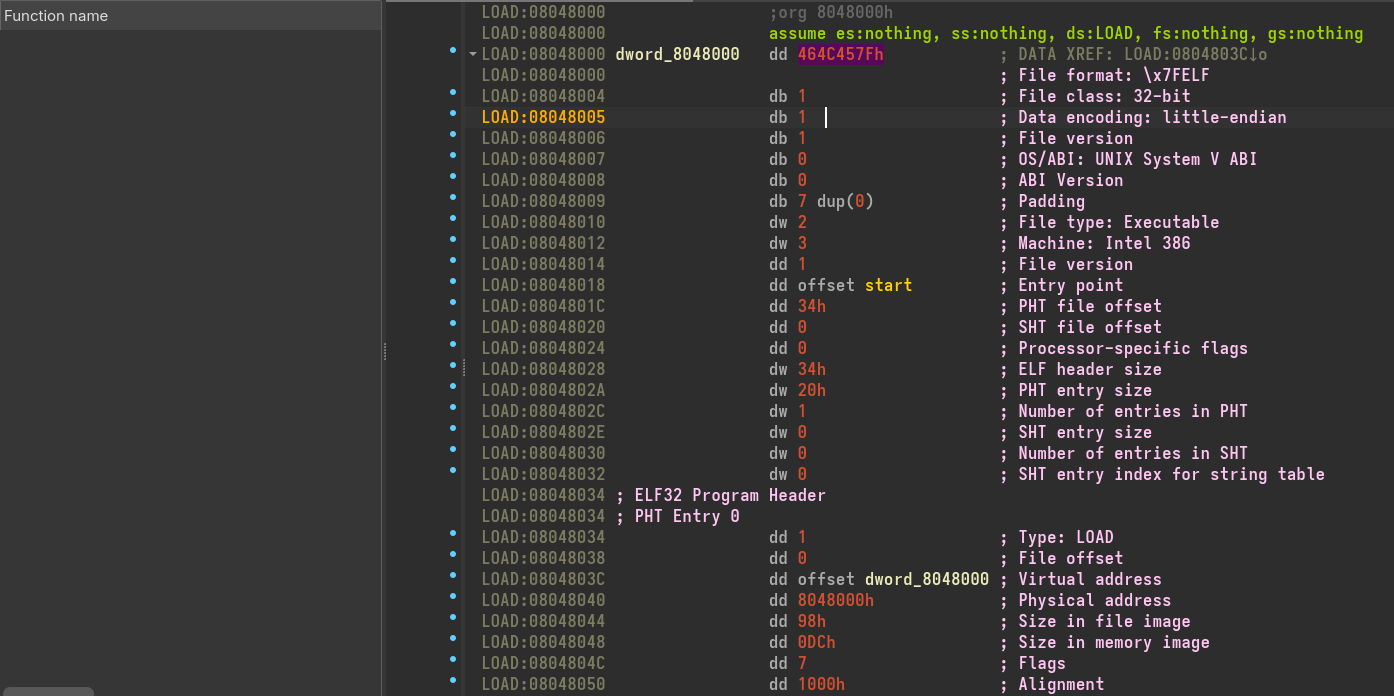Click the 'Processor-specific flags' comment

click(1133, 348)
